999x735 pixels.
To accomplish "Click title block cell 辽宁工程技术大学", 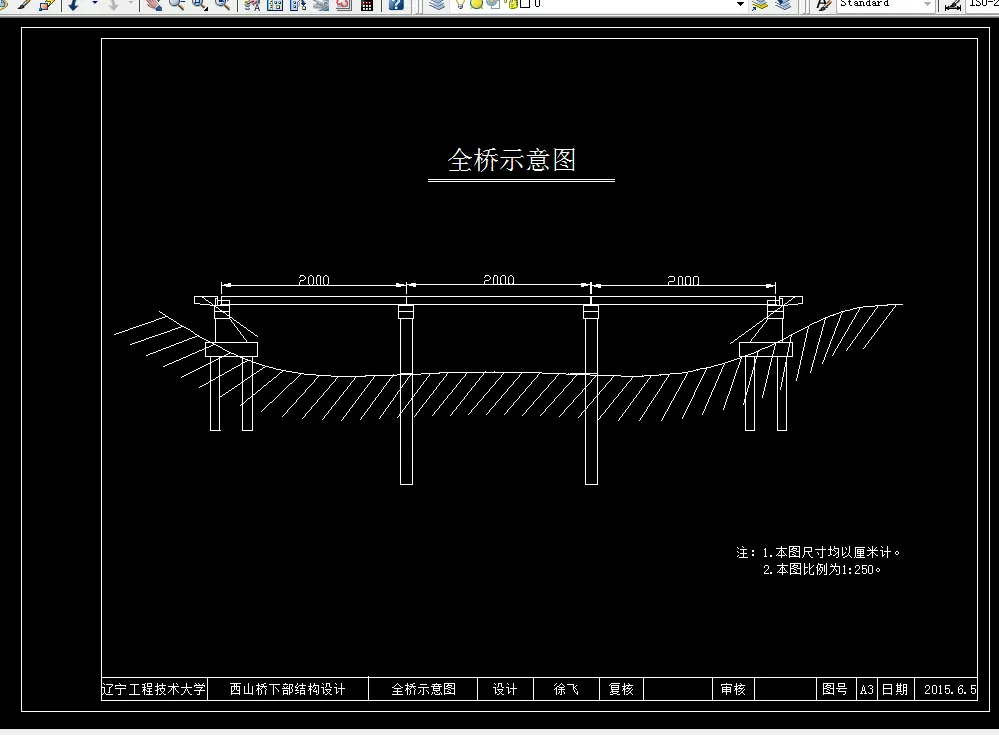I will [154, 689].
